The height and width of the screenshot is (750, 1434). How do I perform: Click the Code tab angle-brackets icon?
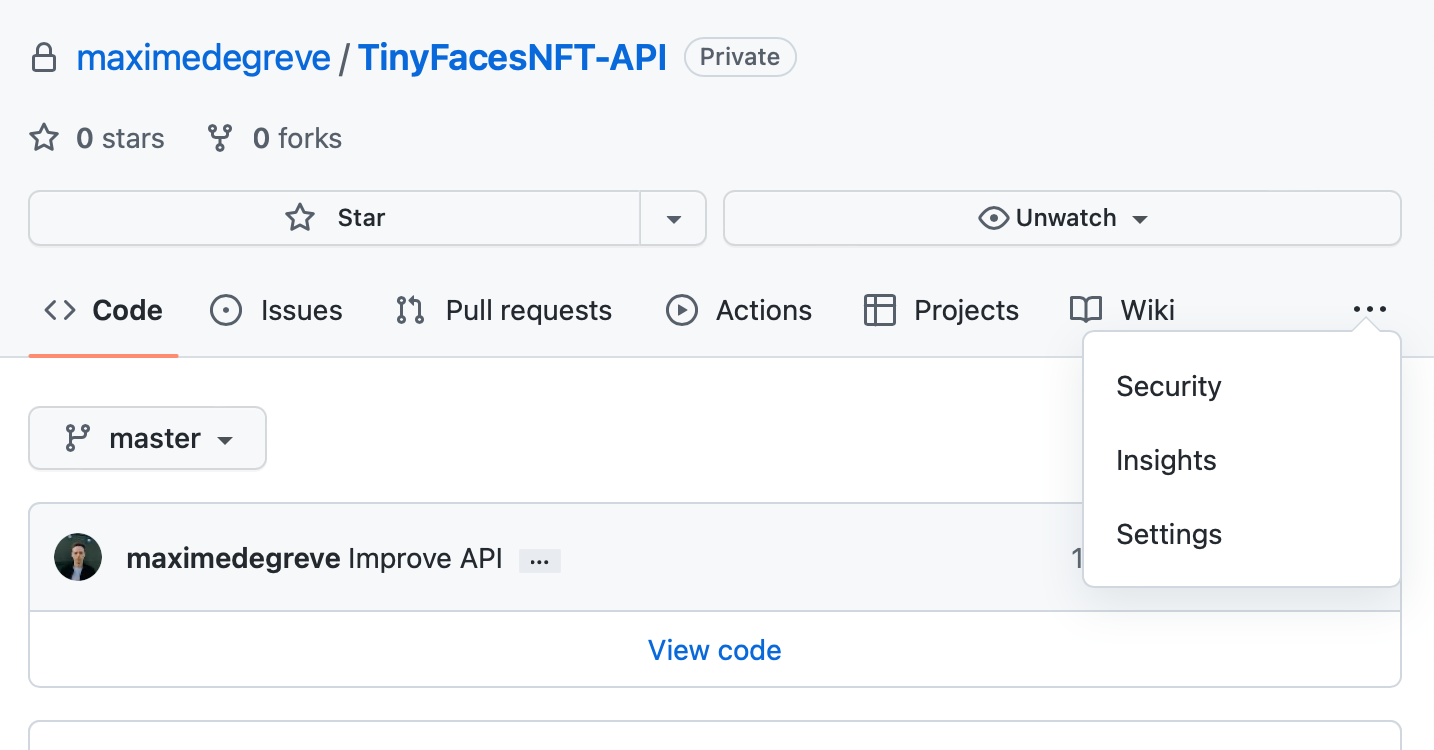(x=60, y=311)
